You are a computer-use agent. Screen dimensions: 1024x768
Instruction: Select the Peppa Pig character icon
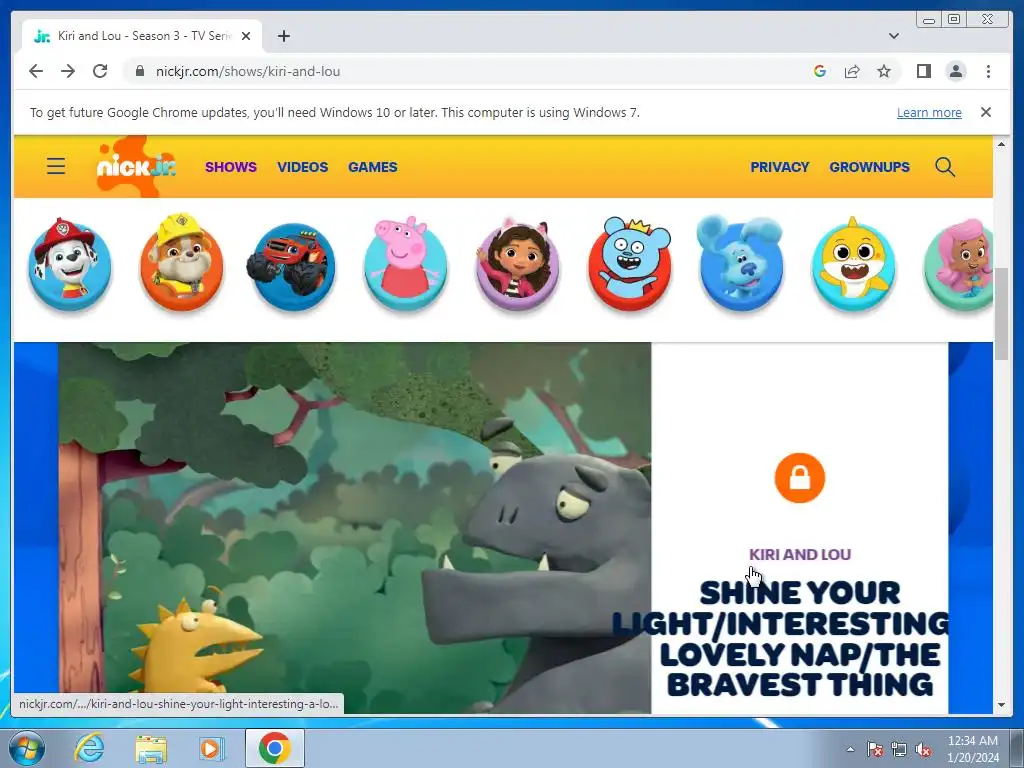pyautogui.click(x=405, y=264)
